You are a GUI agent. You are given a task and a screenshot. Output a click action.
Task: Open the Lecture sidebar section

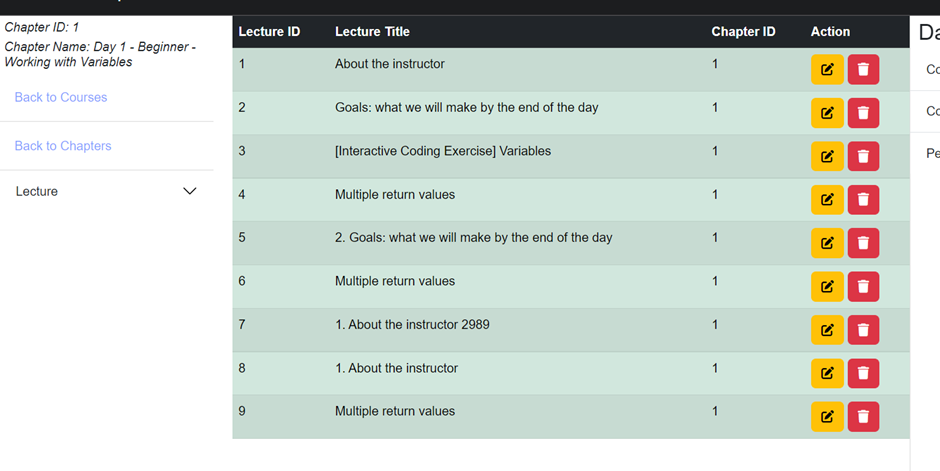tap(37, 191)
